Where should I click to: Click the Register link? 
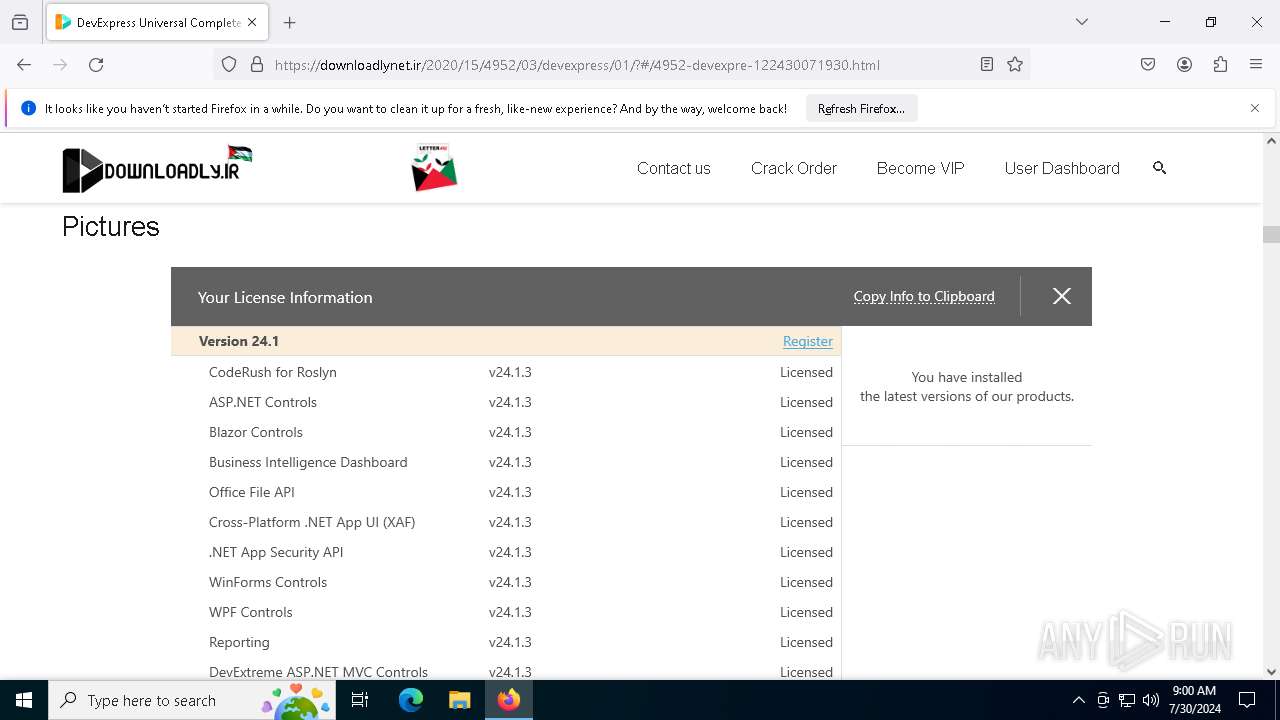(x=808, y=341)
